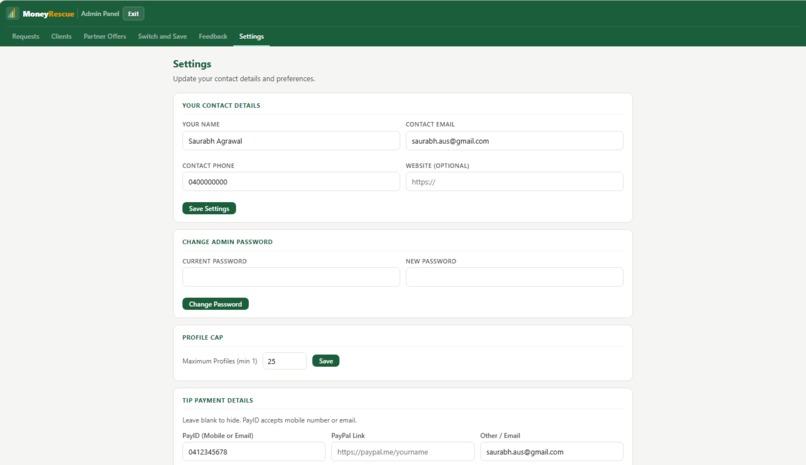Screen dimensions: 806x465
Task: Open the Feedback tab
Action: 213,36
